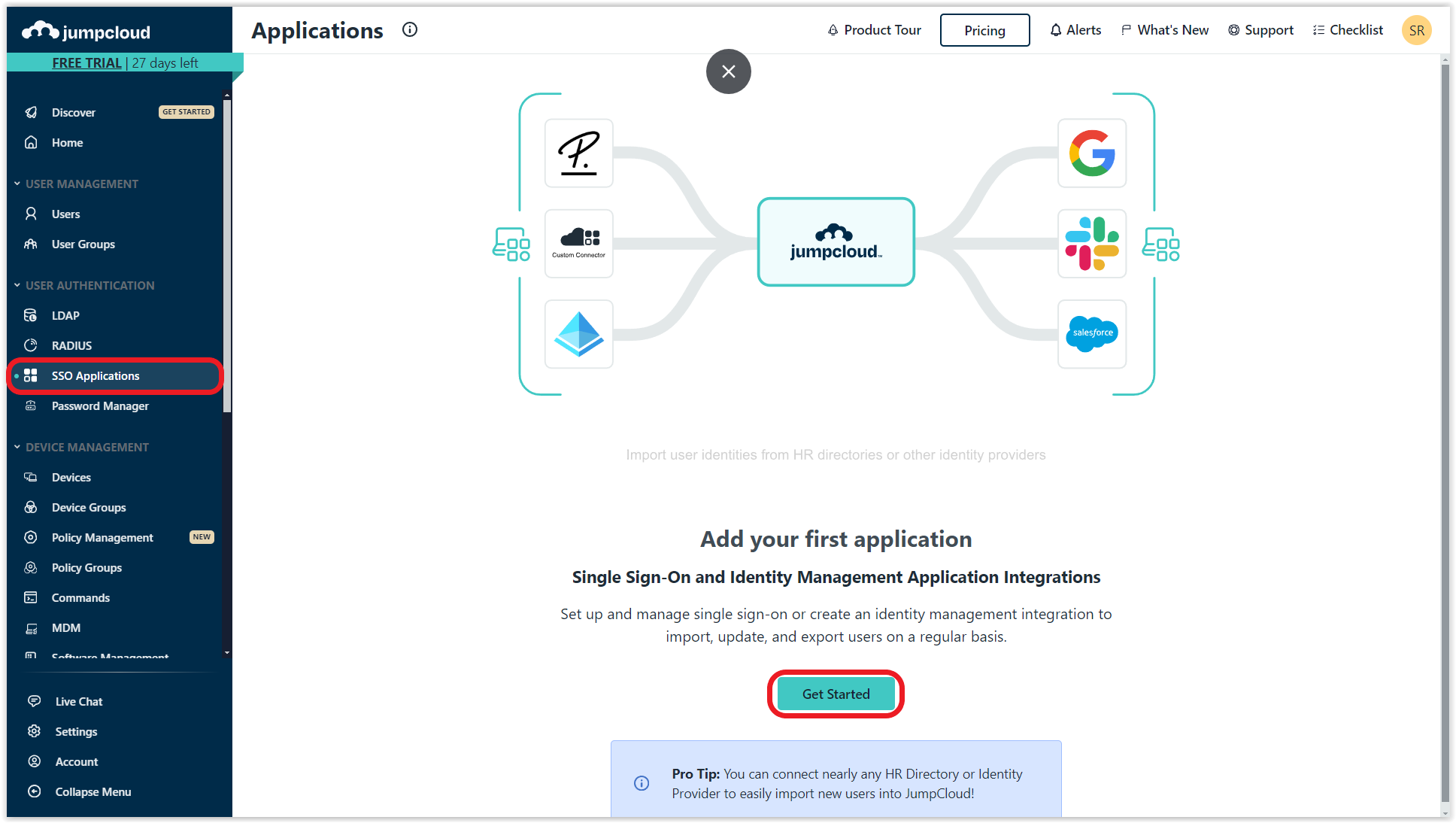1456x823 pixels.
Task: Click the Pricing button
Action: [984, 30]
